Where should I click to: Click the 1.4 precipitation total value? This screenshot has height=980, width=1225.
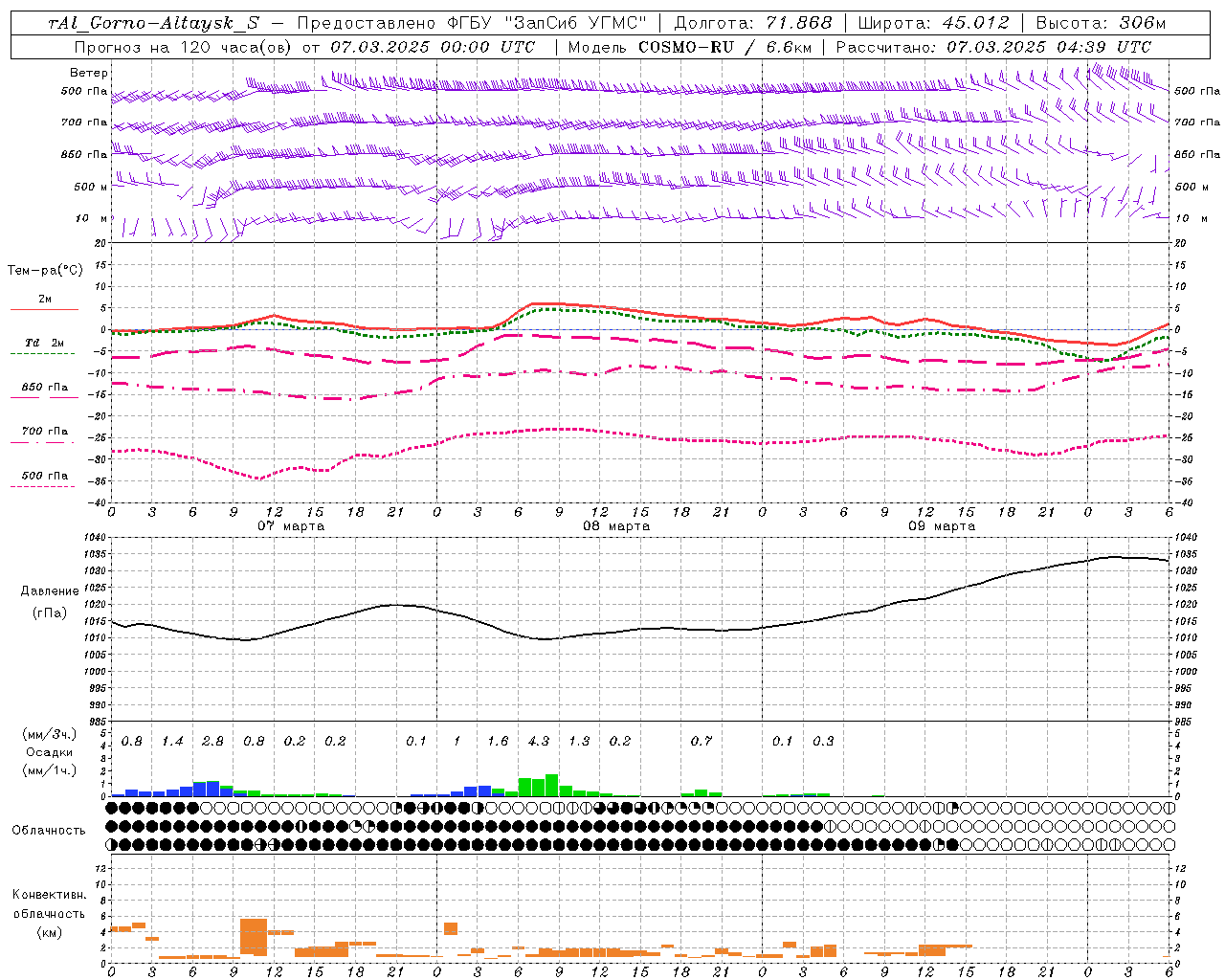point(172,742)
